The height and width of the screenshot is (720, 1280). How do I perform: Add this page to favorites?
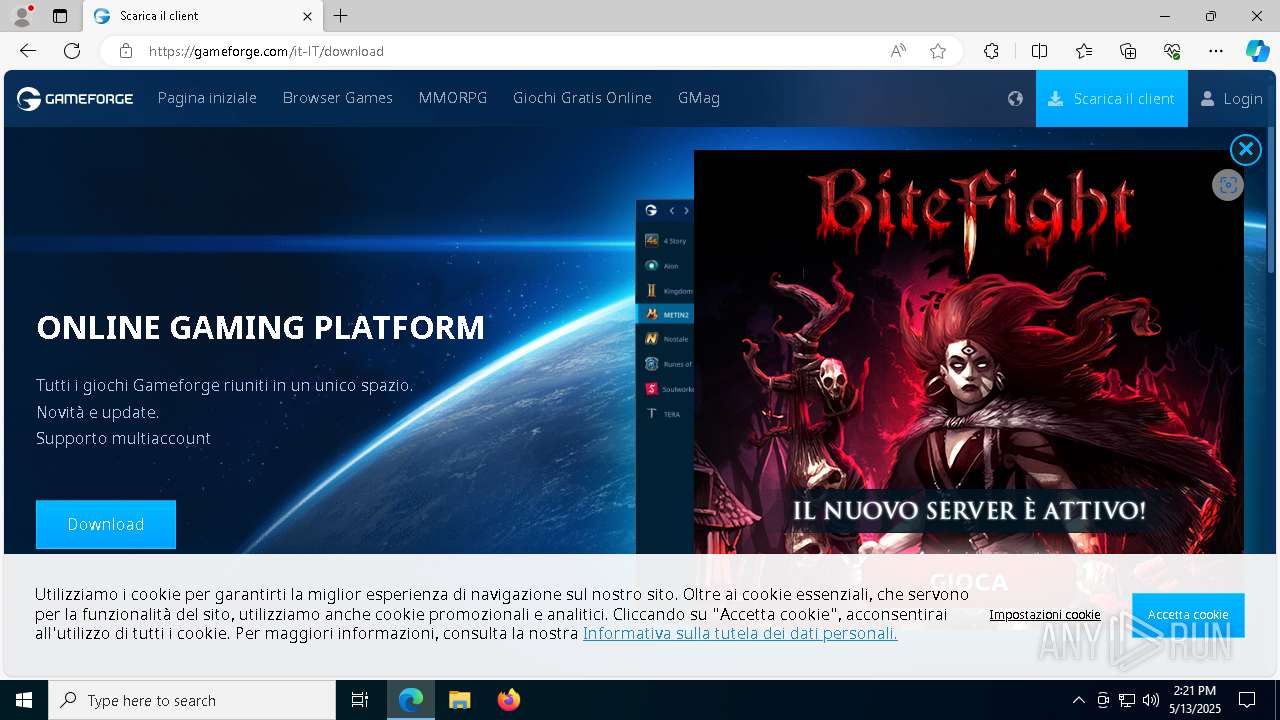point(938,51)
